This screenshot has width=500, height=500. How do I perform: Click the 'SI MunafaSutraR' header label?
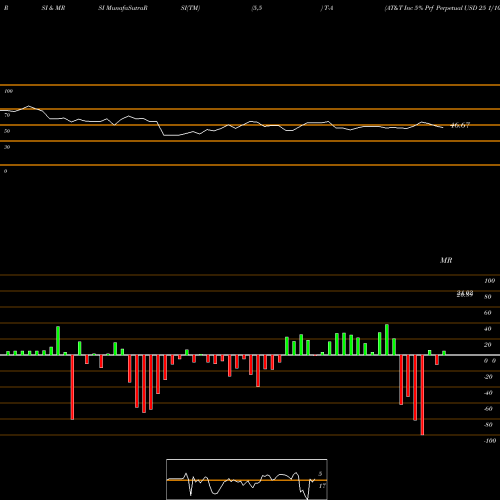(123, 8)
